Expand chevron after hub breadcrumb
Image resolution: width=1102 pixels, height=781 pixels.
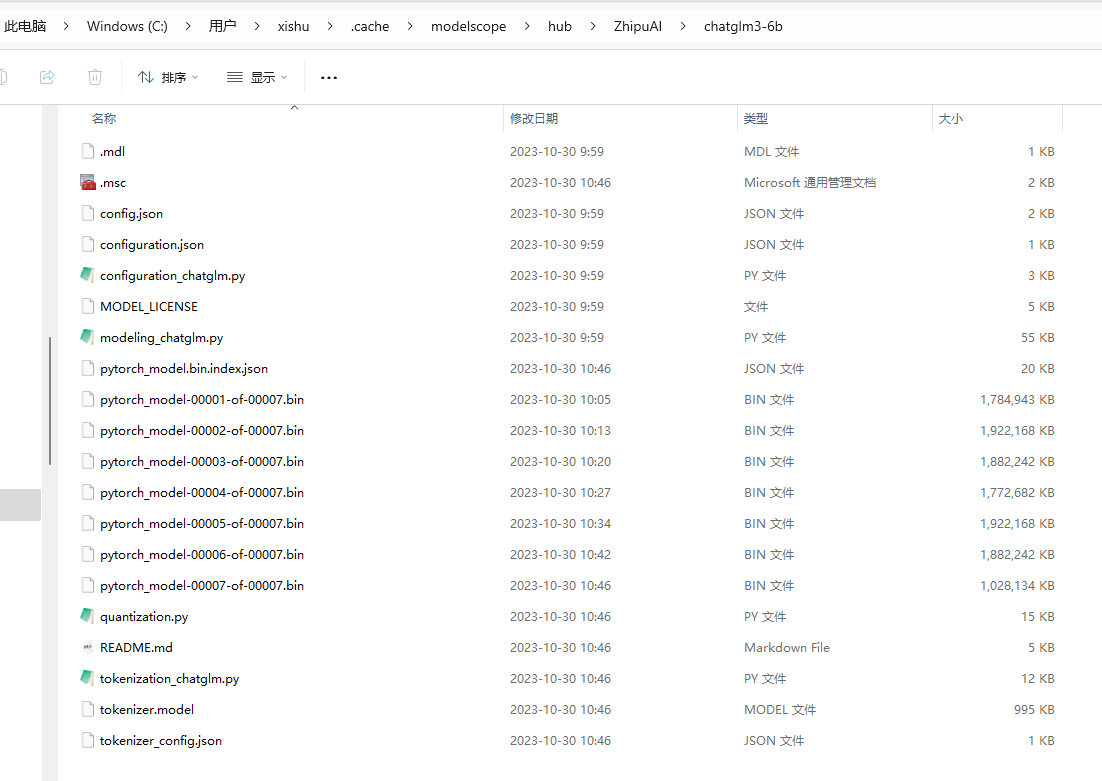pos(592,26)
